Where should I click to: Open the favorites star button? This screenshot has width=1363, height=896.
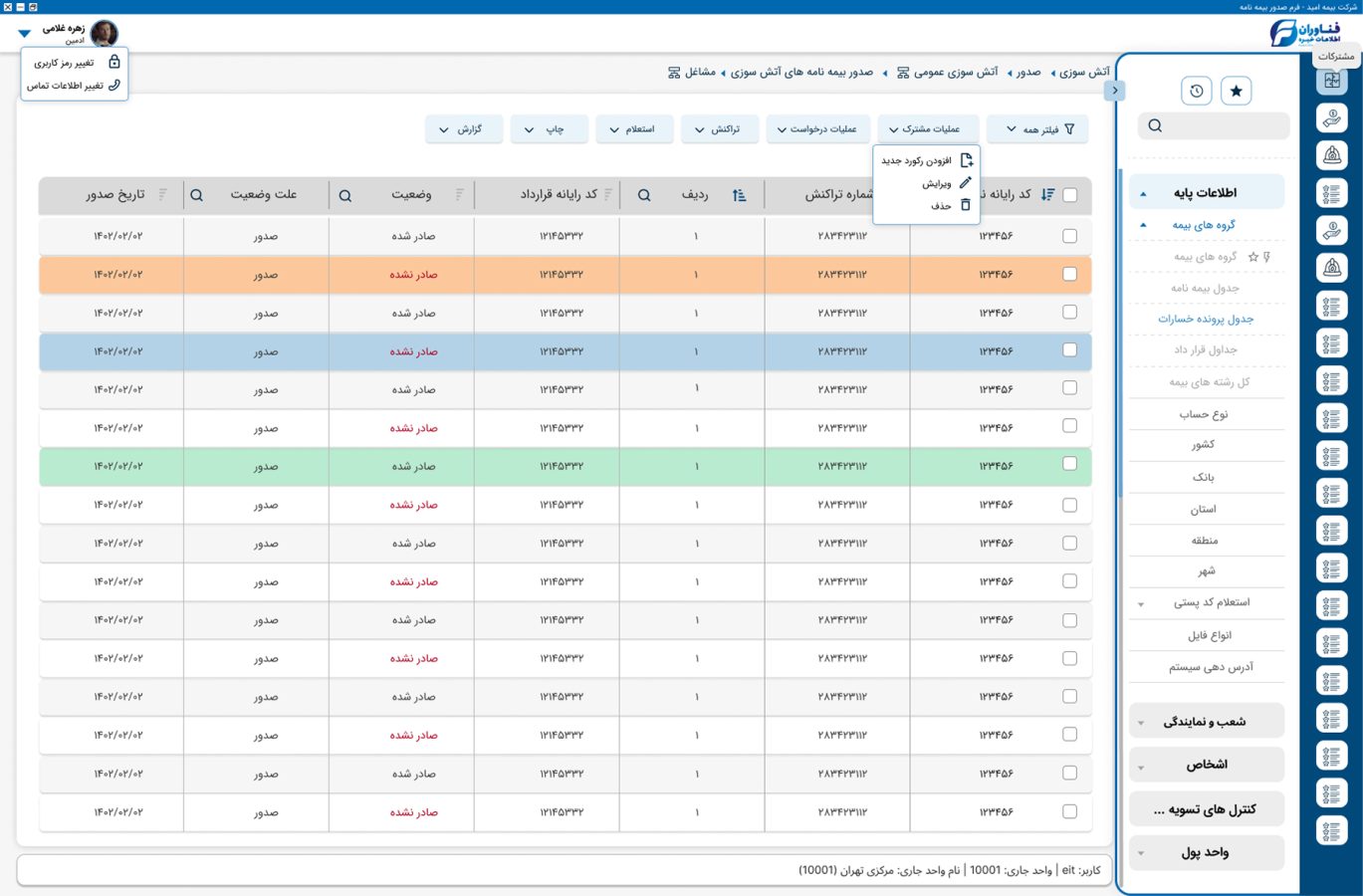[x=1236, y=91]
